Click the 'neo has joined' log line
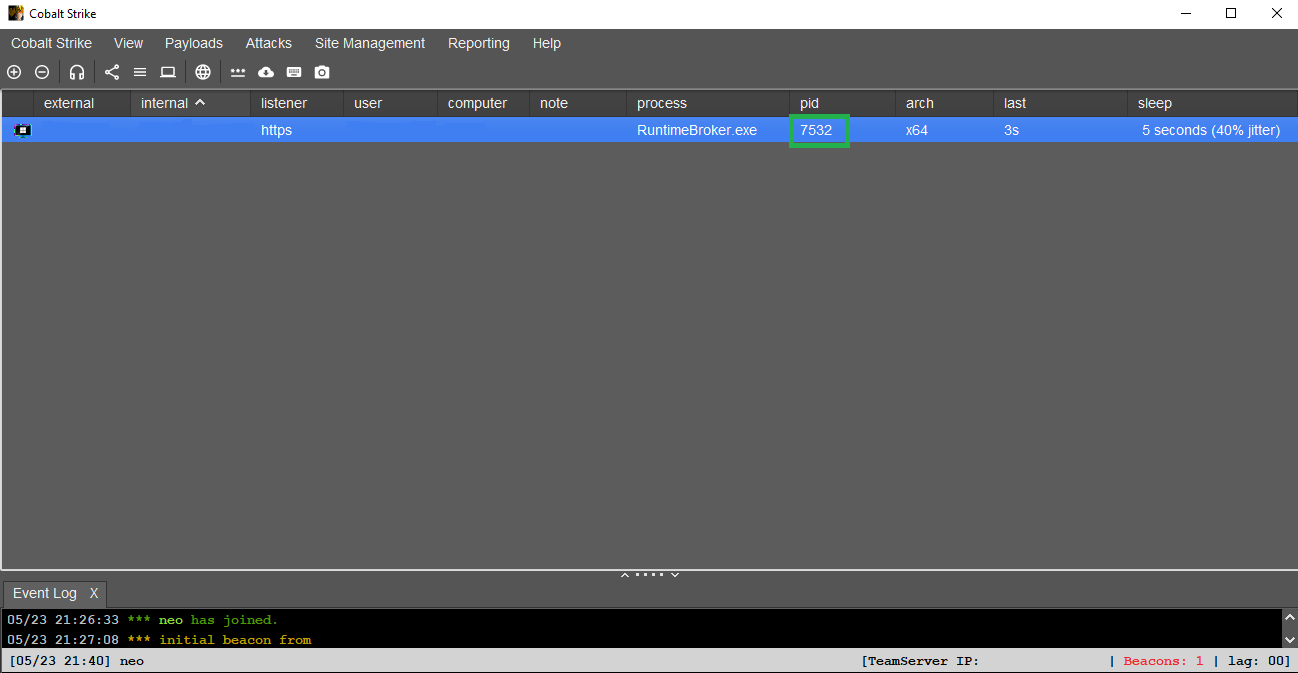The image size is (1298, 673). pos(143,620)
